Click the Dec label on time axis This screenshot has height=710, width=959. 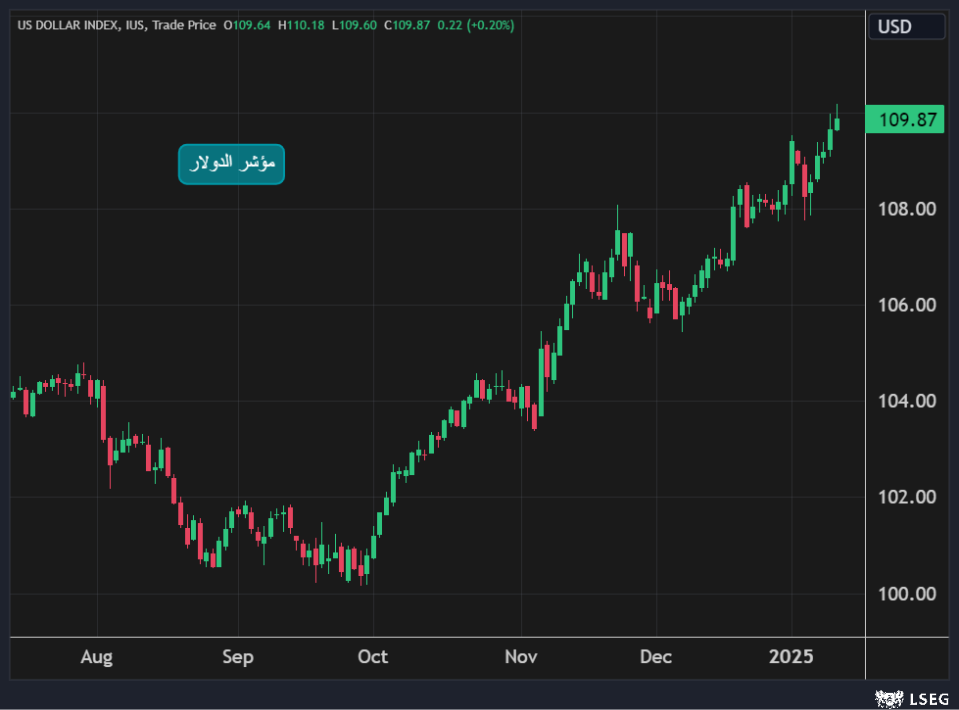click(x=655, y=657)
